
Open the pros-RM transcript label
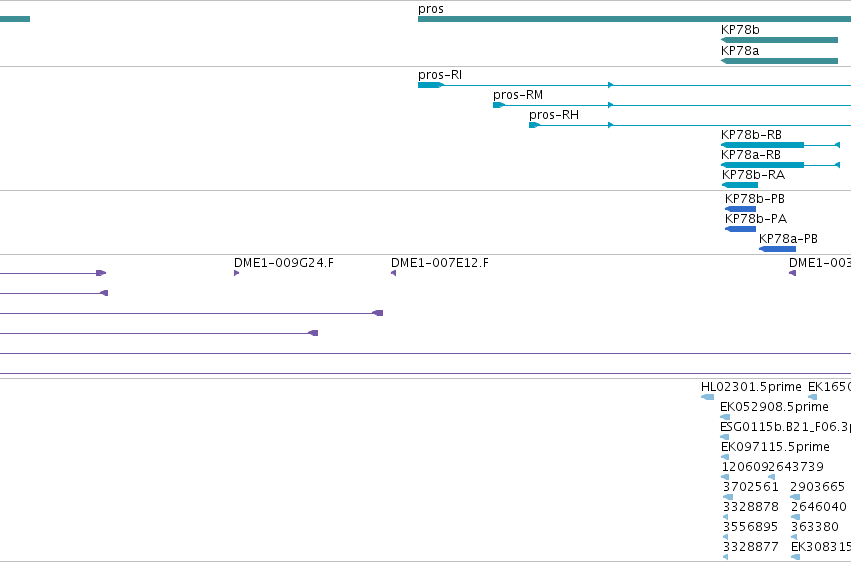518,95
